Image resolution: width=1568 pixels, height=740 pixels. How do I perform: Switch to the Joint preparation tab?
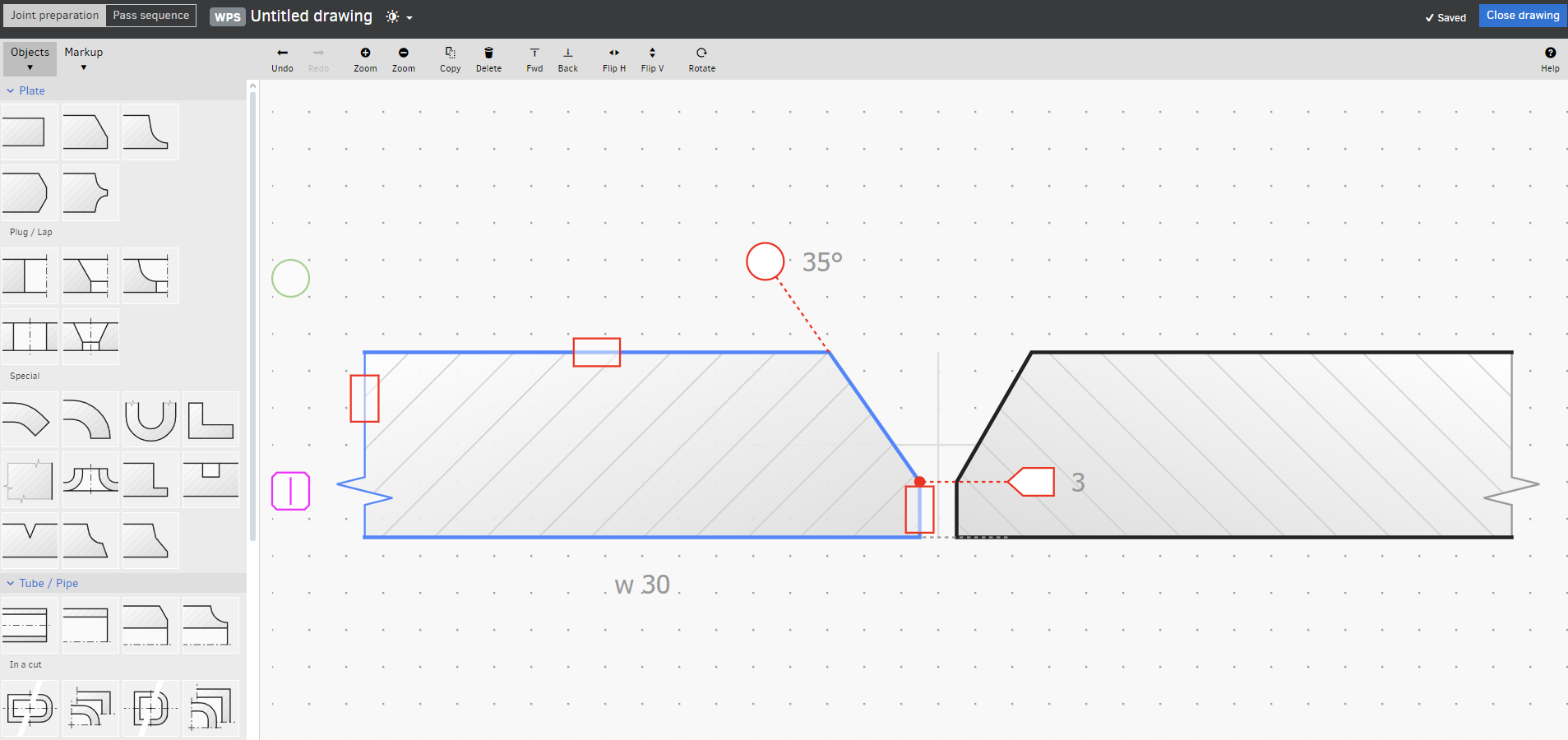pos(54,16)
